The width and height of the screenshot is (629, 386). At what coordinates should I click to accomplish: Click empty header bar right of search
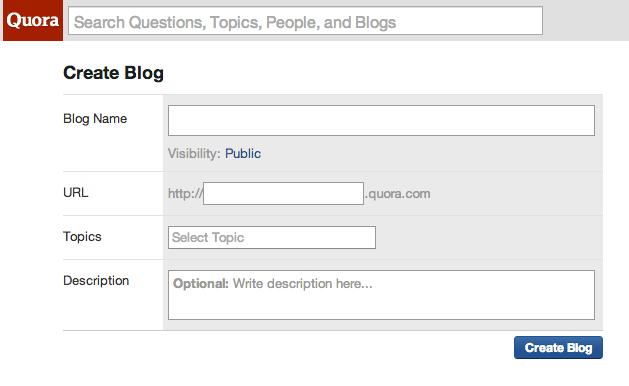pyautogui.click(x=586, y=20)
